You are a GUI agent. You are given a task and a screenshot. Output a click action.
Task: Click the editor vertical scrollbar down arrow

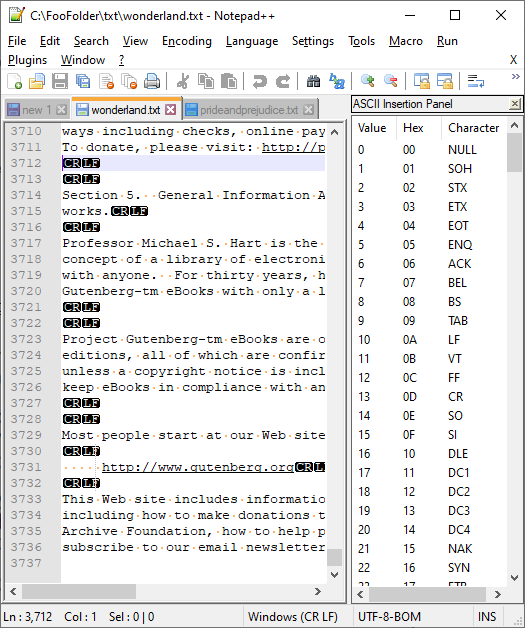tap(335, 575)
